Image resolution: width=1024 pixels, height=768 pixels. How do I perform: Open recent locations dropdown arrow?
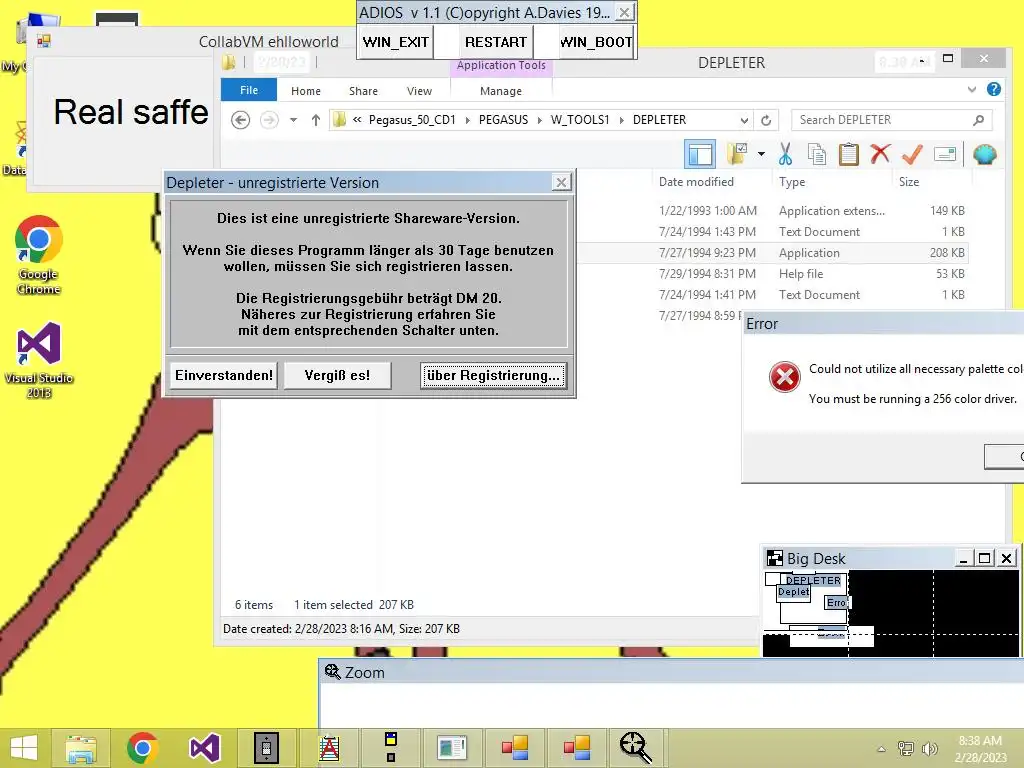[x=294, y=120]
